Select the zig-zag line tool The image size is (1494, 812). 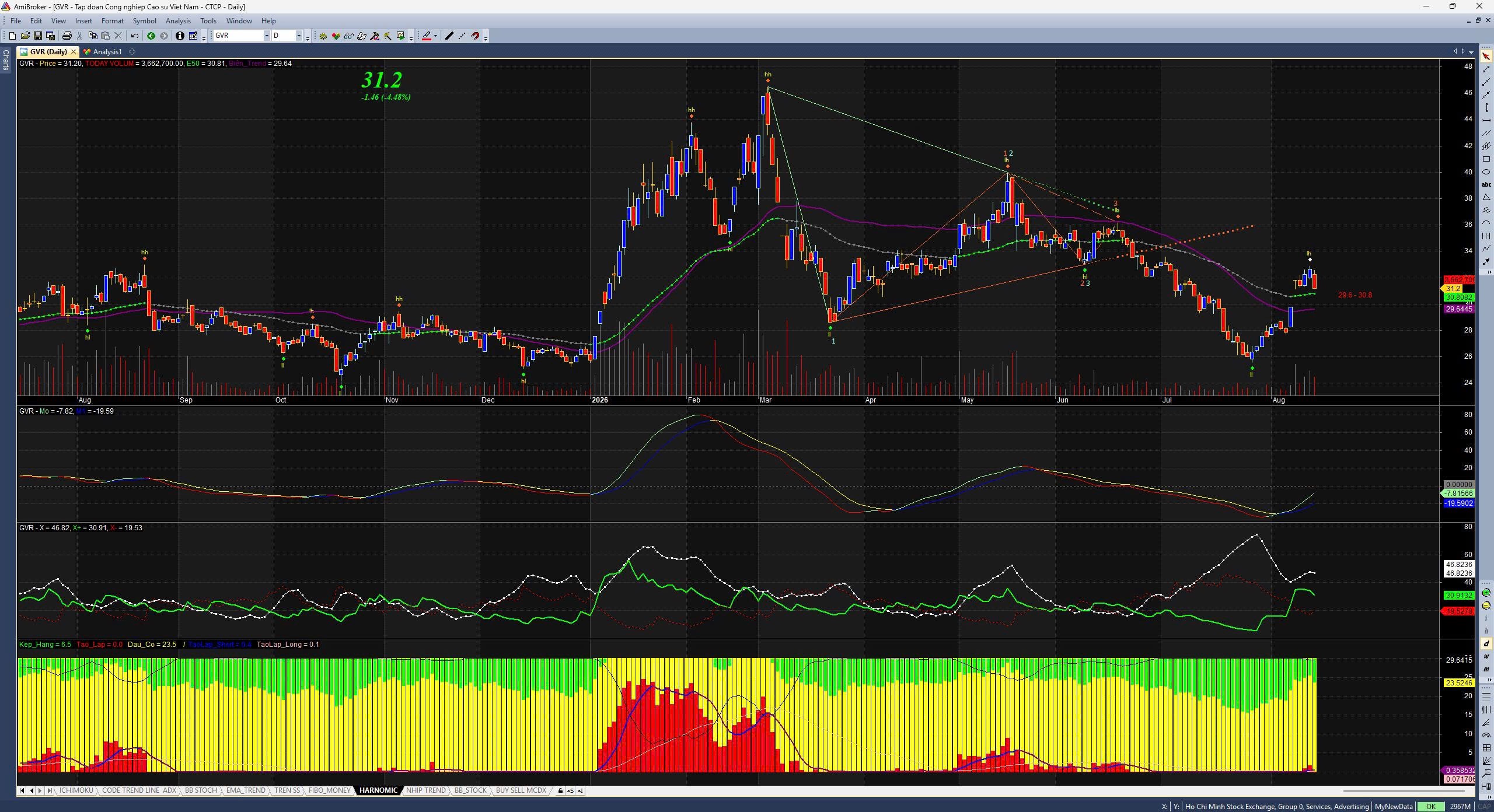click(1486, 249)
